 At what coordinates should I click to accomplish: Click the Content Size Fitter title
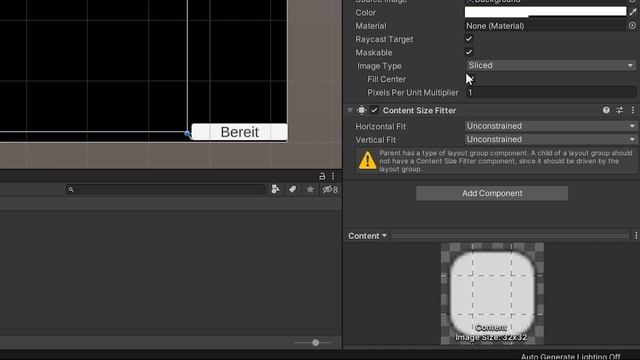click(419, 111)
